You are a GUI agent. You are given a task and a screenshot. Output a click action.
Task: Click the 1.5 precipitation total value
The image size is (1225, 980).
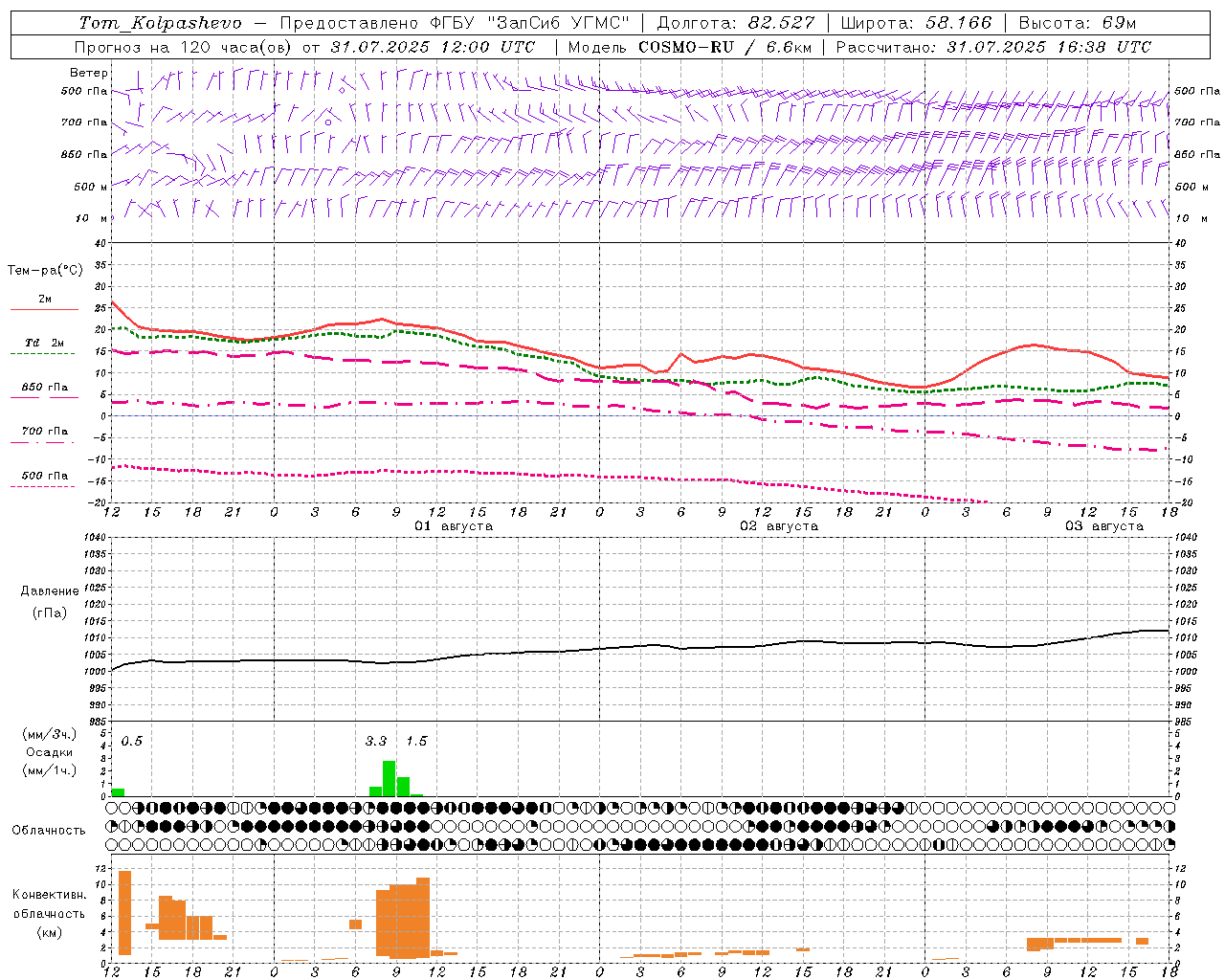point(416,742)
